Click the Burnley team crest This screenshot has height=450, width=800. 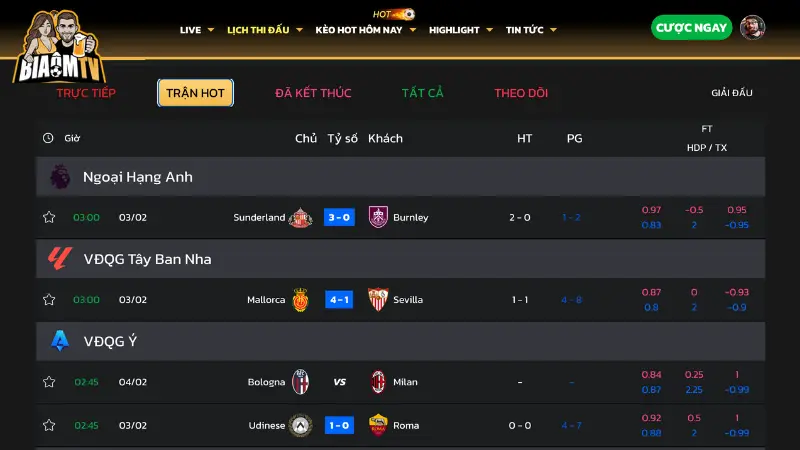pos(378,217)
